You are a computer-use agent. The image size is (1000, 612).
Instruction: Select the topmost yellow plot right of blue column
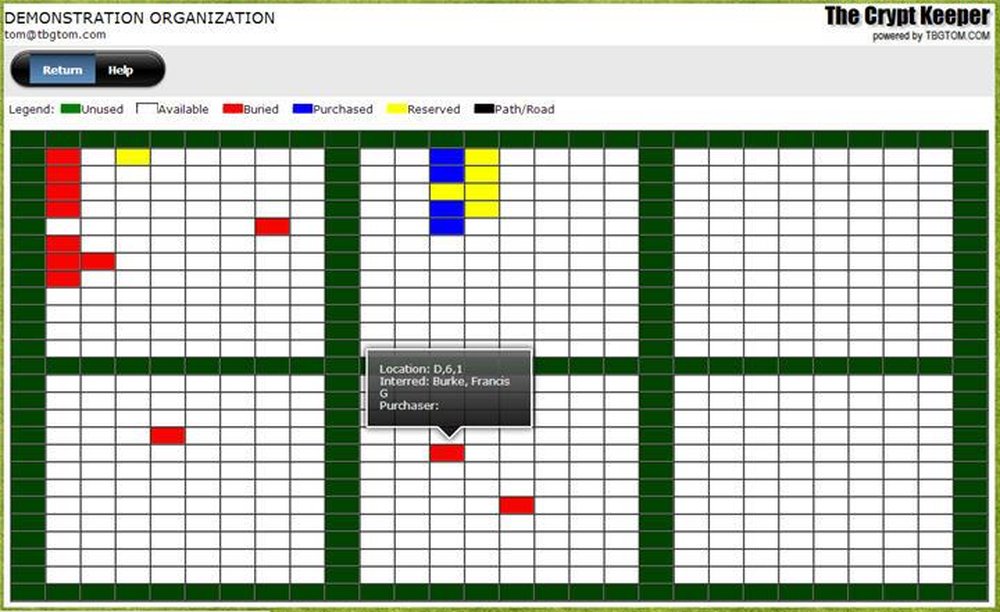point(482,157)
